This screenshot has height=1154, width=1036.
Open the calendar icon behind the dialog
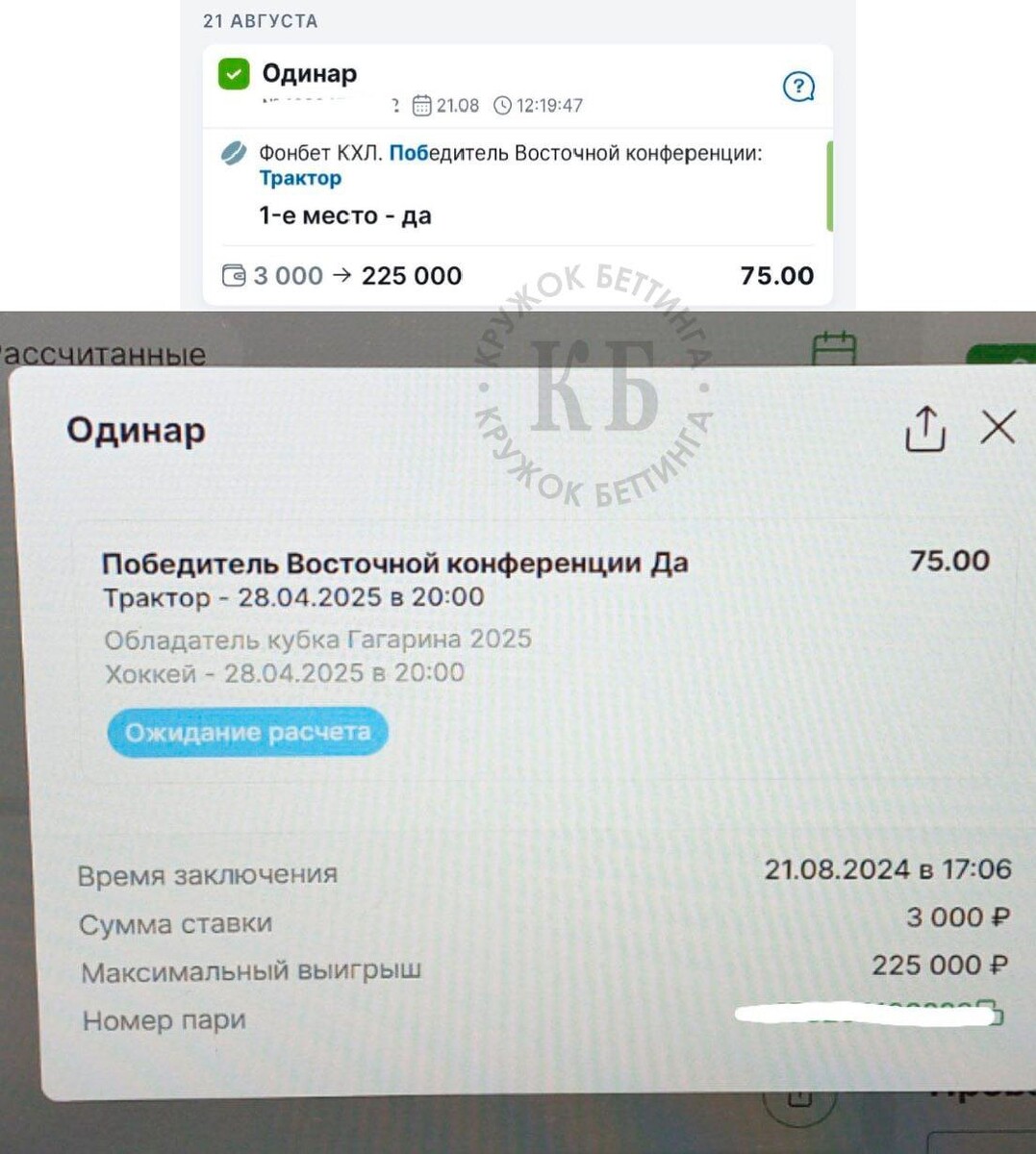coord(834,348)
